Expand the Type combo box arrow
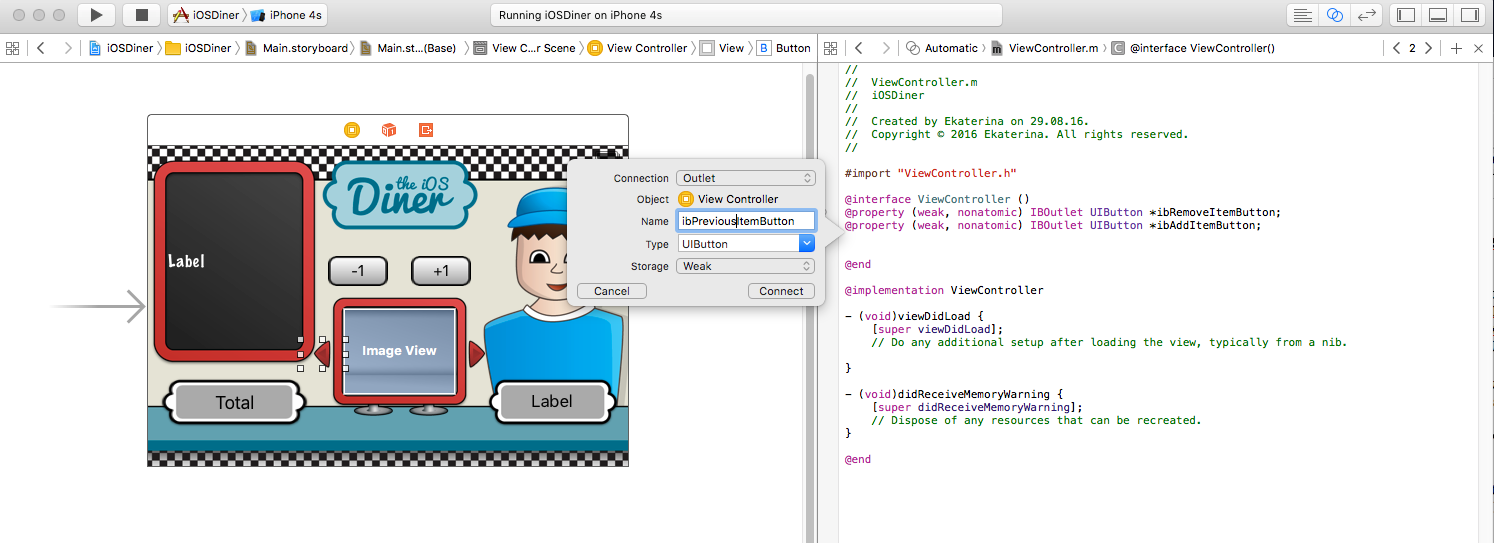The width and height of the screenshot is (1494, 543). 807,243
